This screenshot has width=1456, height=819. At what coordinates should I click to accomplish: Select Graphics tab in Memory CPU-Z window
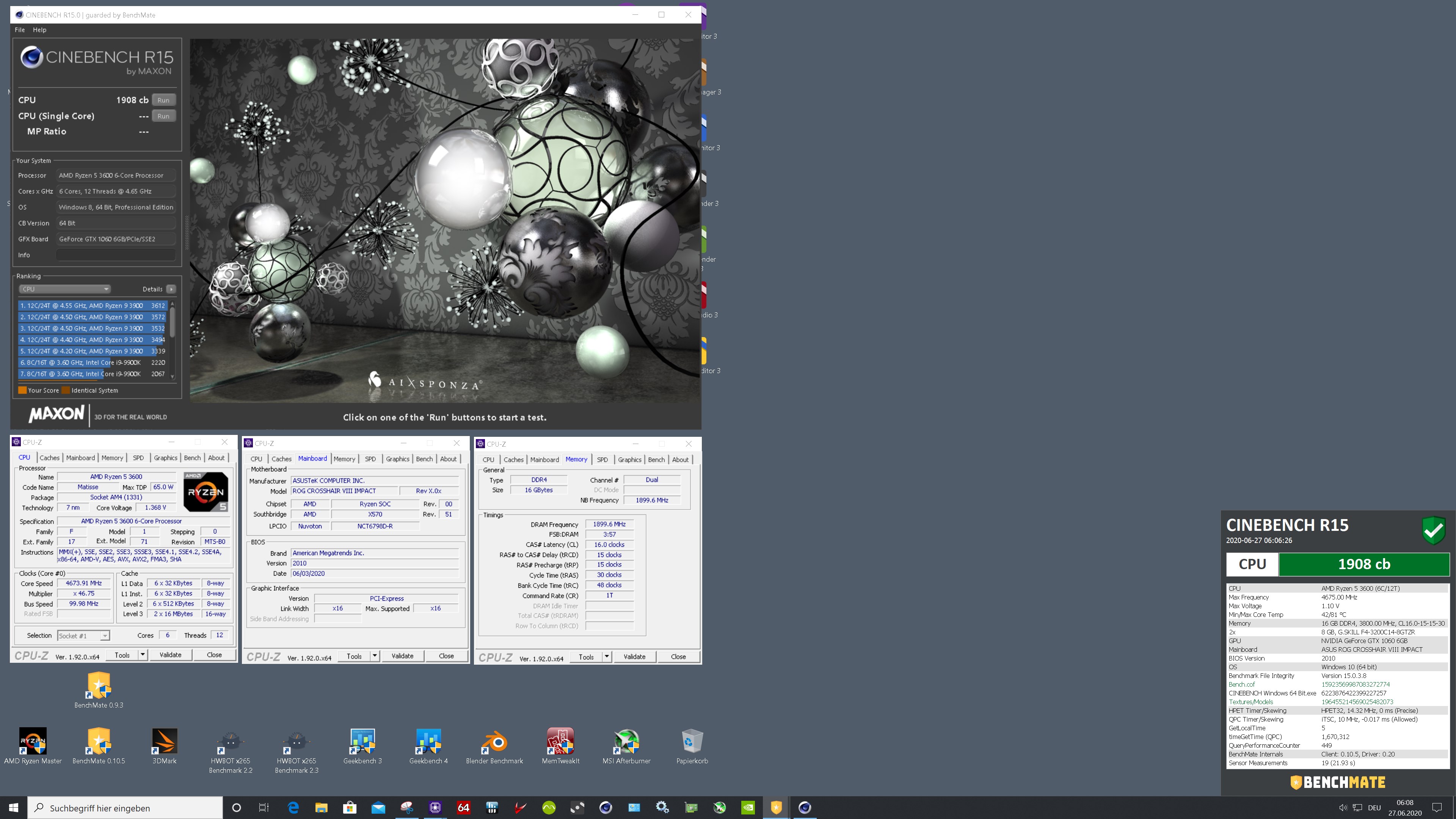pos(630,460)
